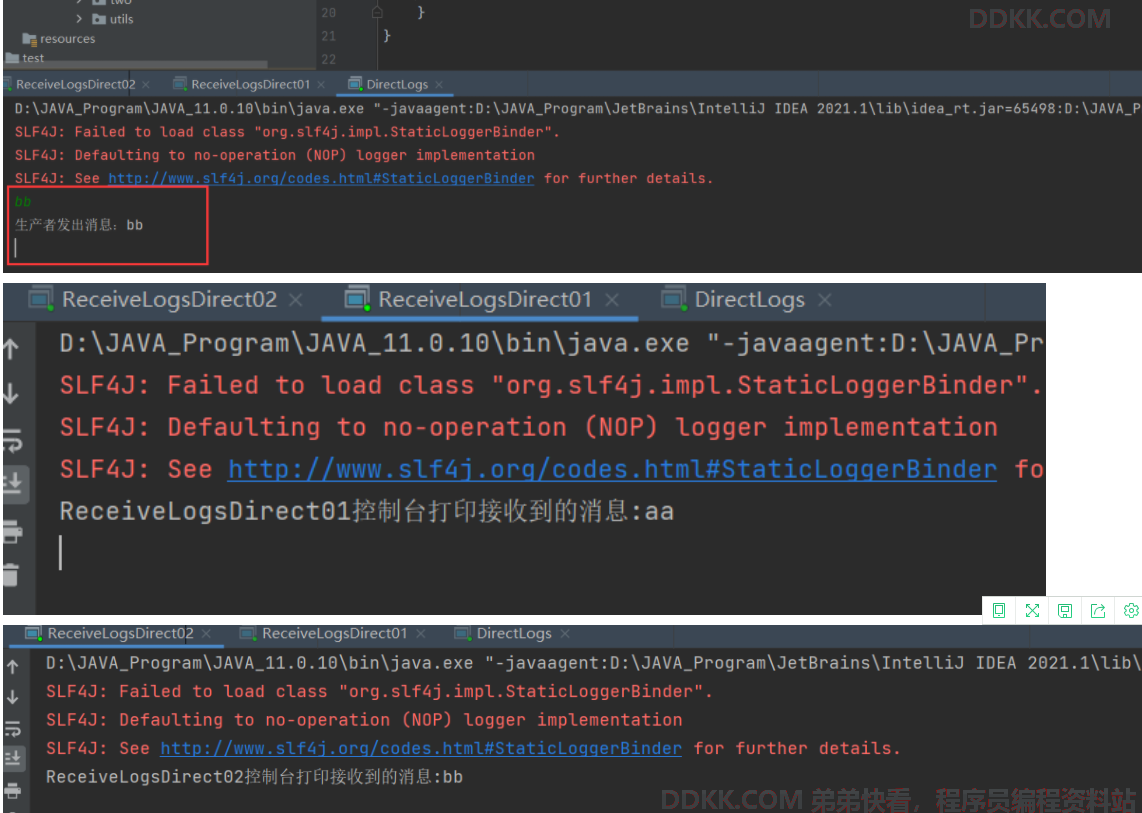Close DirectLogs tab in DirectLogs console
1142x813 pixels.
(439, 85)
